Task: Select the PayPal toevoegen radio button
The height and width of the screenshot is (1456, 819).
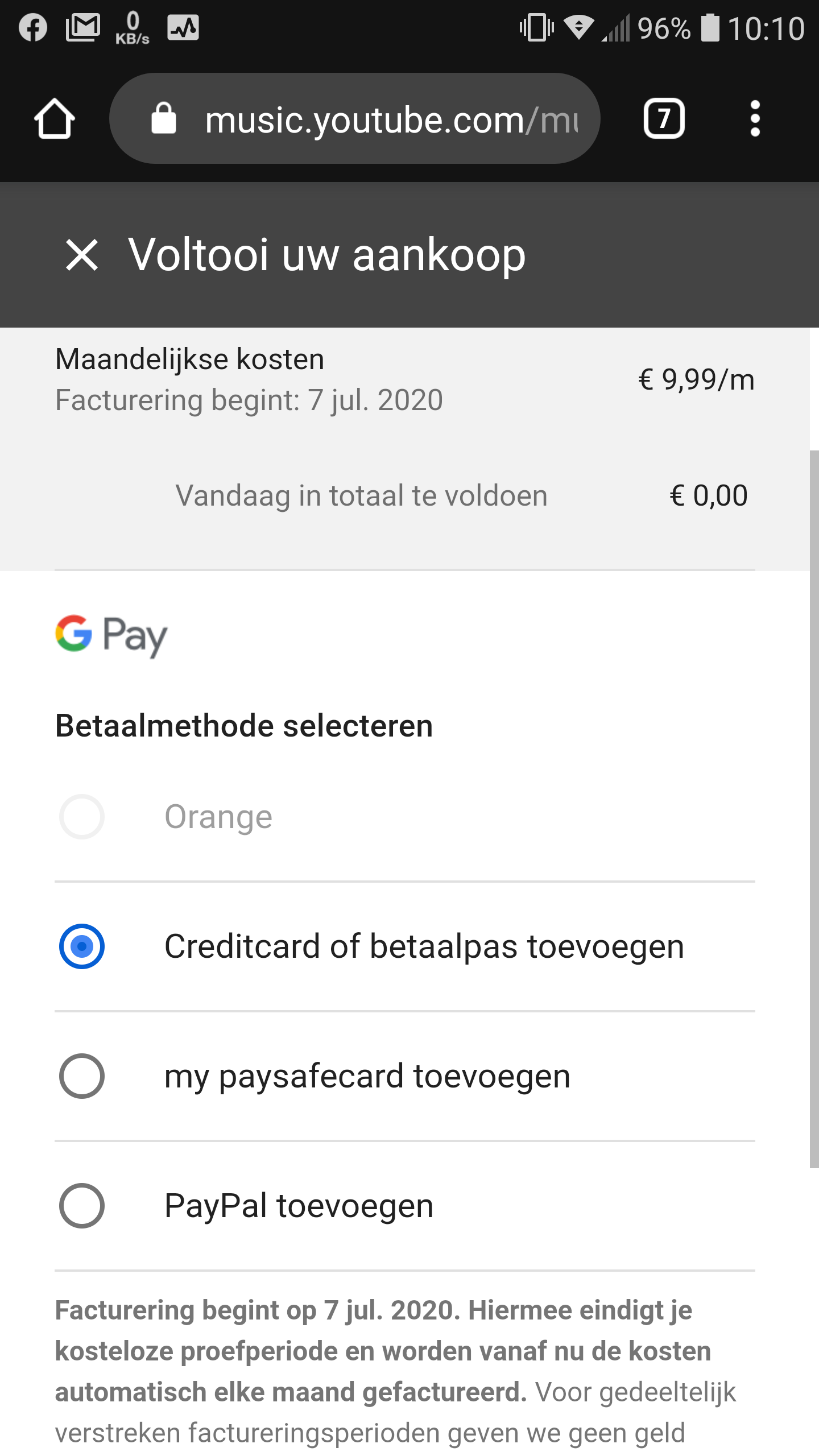Action: point(82,1206)
